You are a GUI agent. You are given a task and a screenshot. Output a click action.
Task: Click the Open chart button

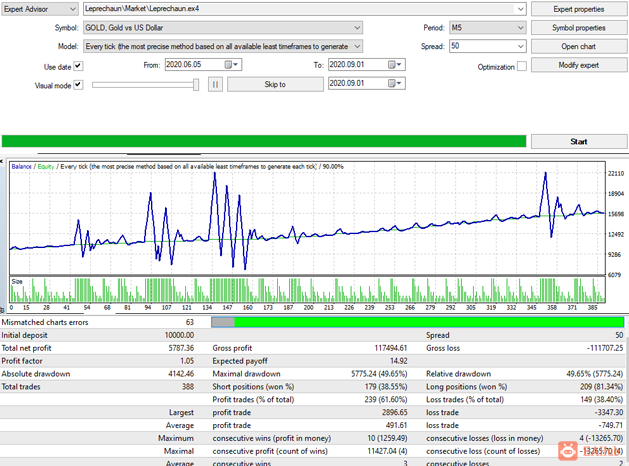pos(578,47)
